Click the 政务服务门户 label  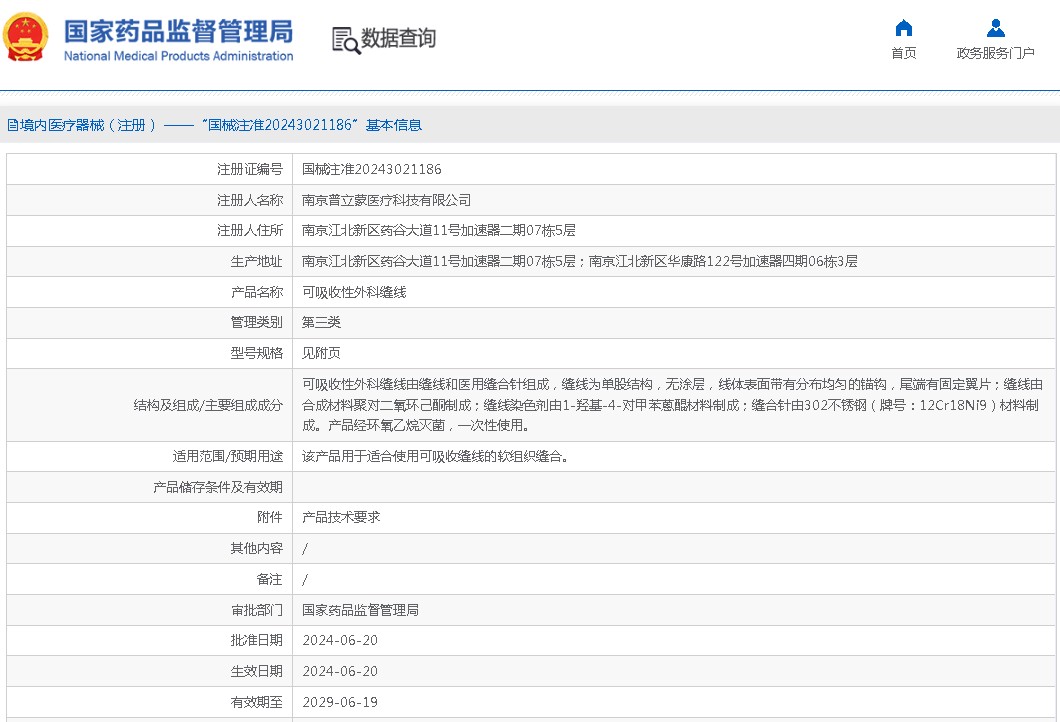(995, 53)
